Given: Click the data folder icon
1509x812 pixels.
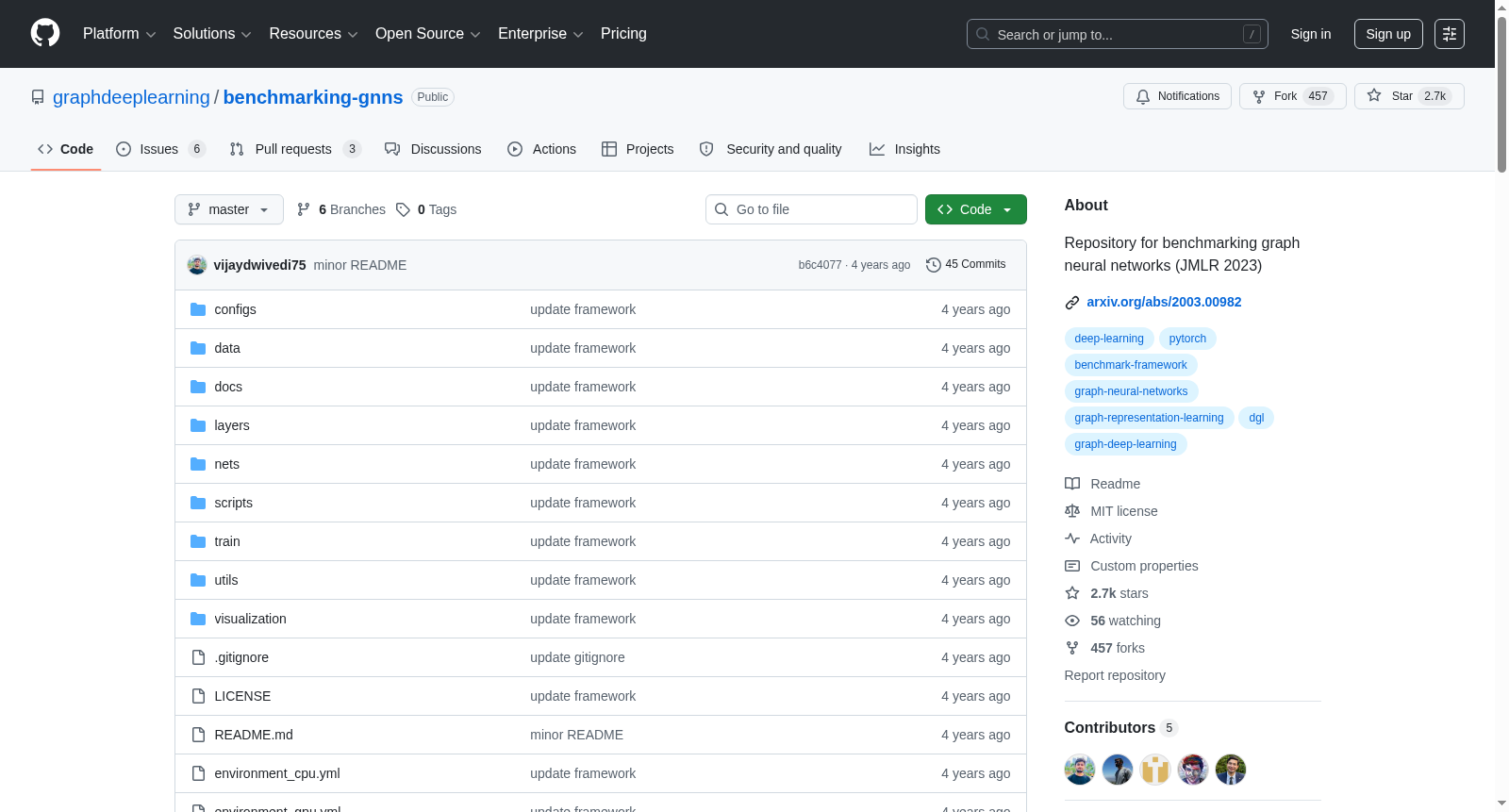Looking at the screenshot, I should 198,348.
